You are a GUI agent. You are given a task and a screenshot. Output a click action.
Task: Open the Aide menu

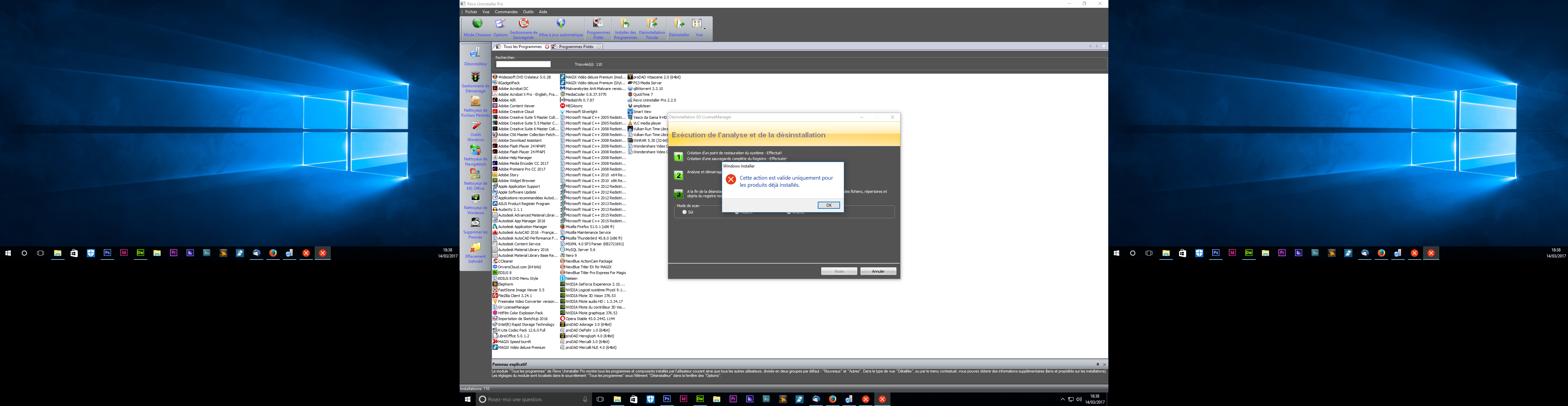543,12
